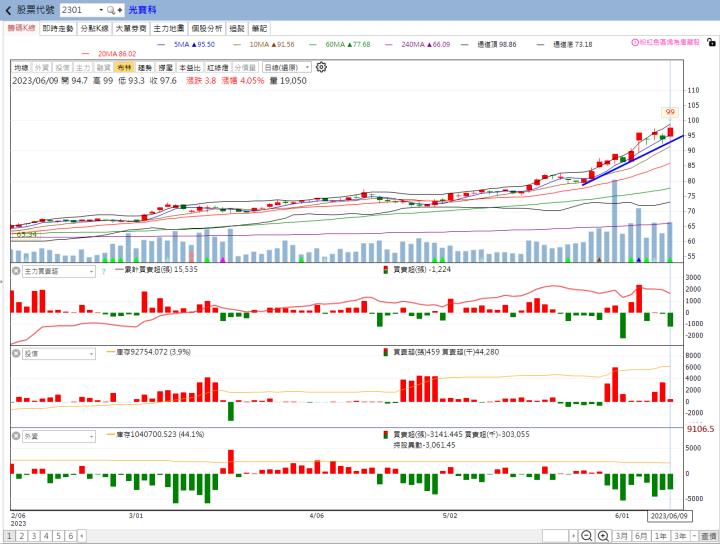Toggle the highlighted yellow indicator button
720x544 pixels.
[x=124, y=67]
